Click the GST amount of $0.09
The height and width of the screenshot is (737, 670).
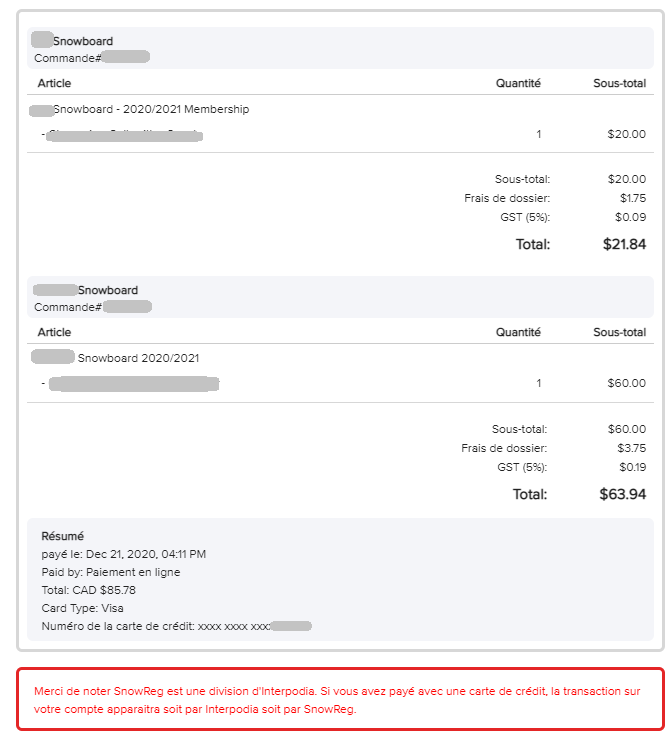[x=632, y=217]
